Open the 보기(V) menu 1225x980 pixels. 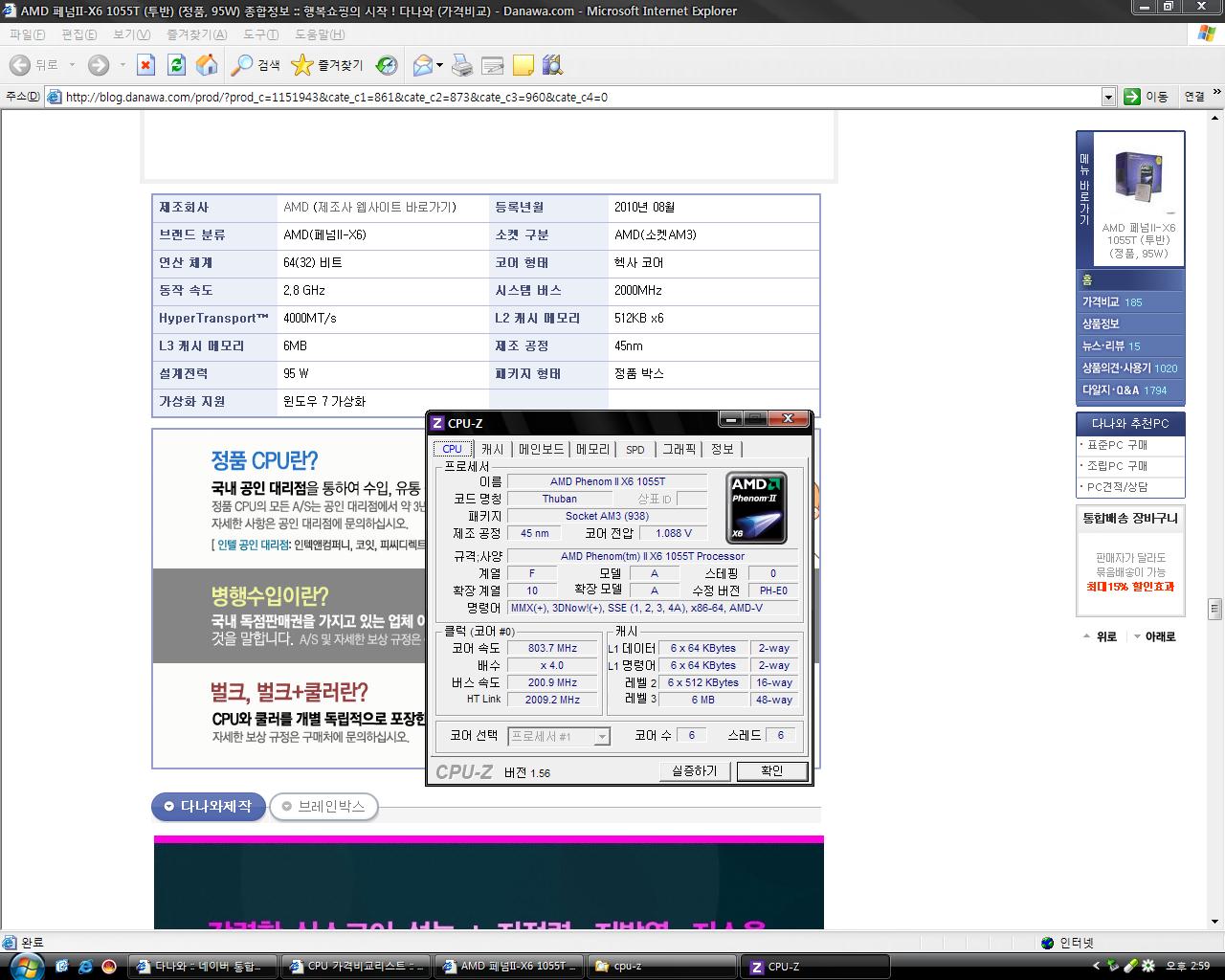(x=131, y=34)
